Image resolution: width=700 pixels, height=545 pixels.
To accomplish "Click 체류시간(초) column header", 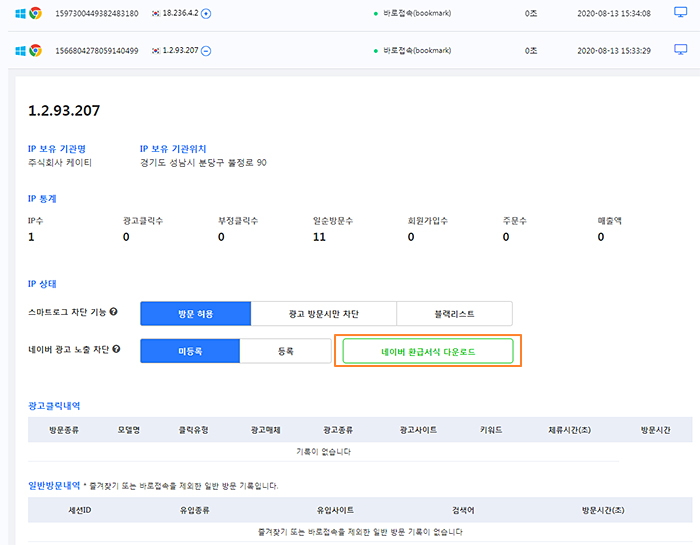I will tap(570, 430).
